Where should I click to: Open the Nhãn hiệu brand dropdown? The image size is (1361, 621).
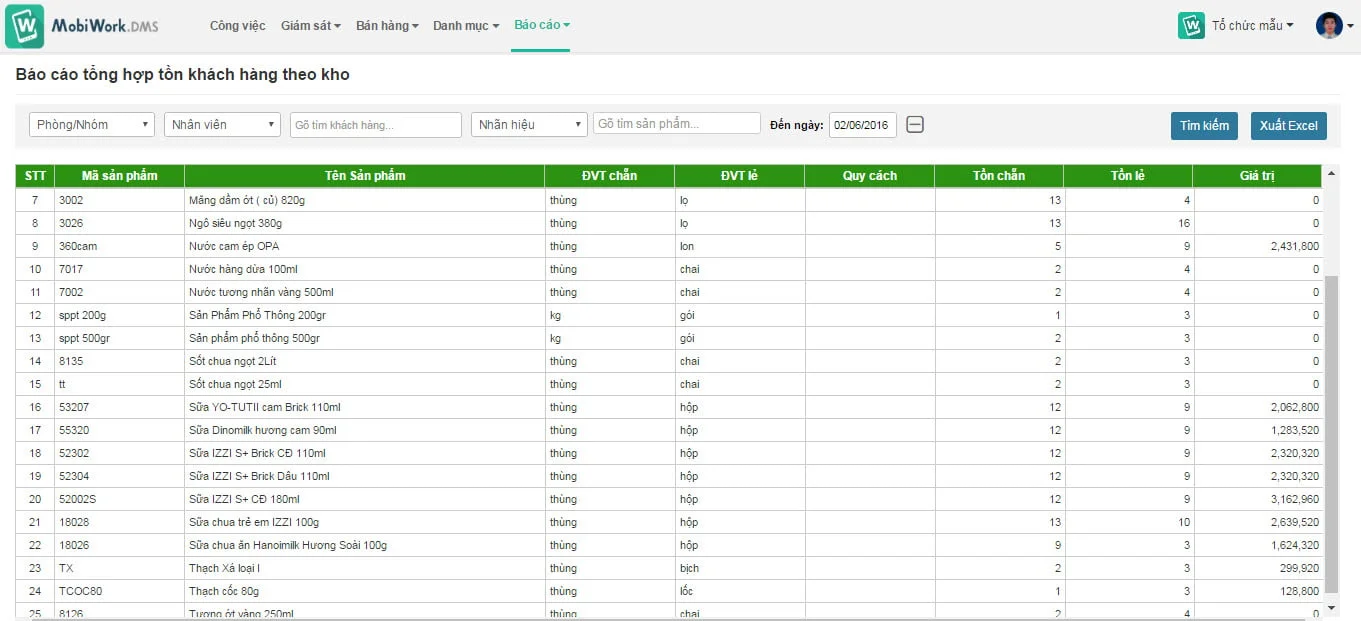528,125
